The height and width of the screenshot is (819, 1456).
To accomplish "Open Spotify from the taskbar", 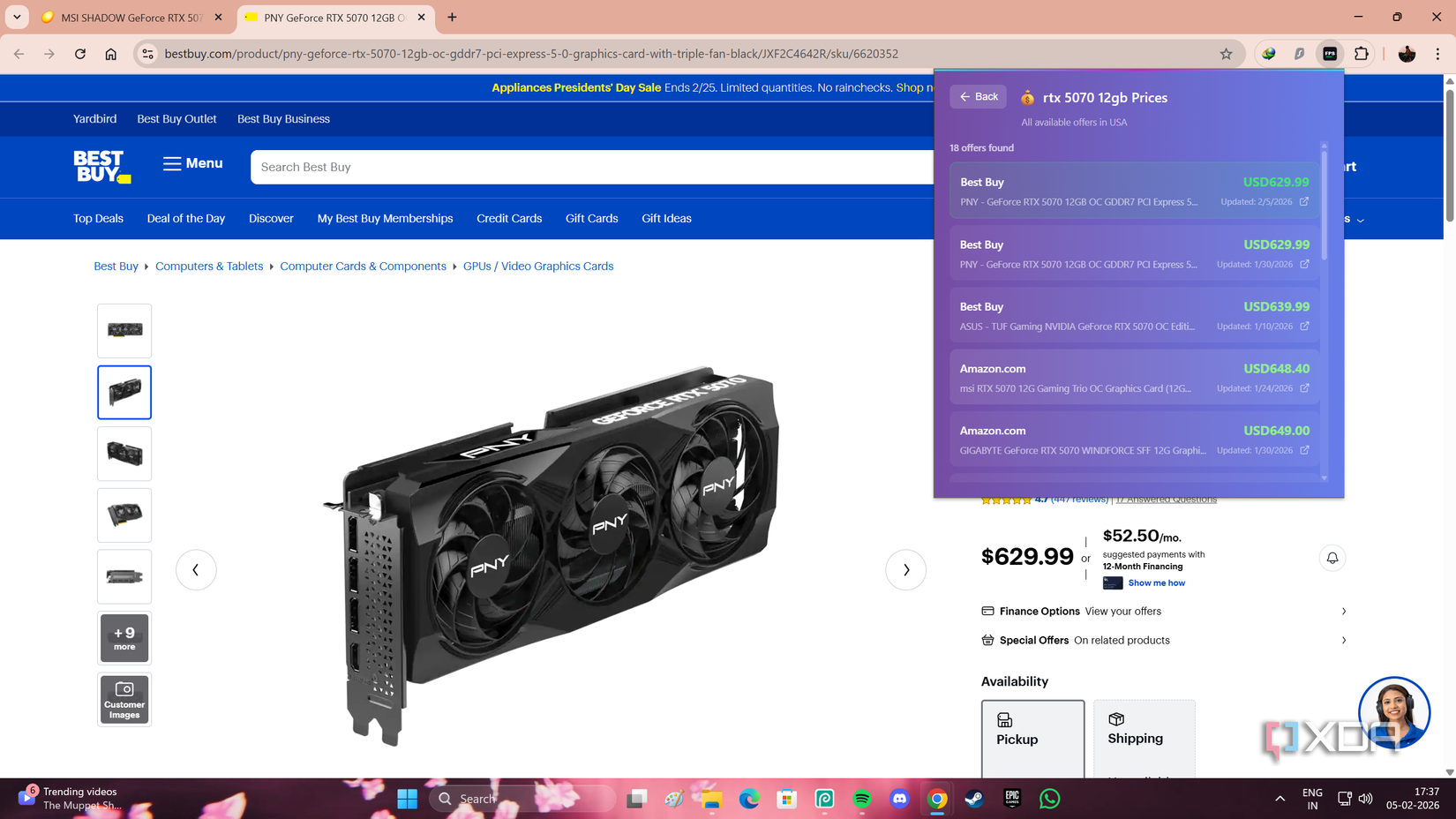I will click(861, 799).
